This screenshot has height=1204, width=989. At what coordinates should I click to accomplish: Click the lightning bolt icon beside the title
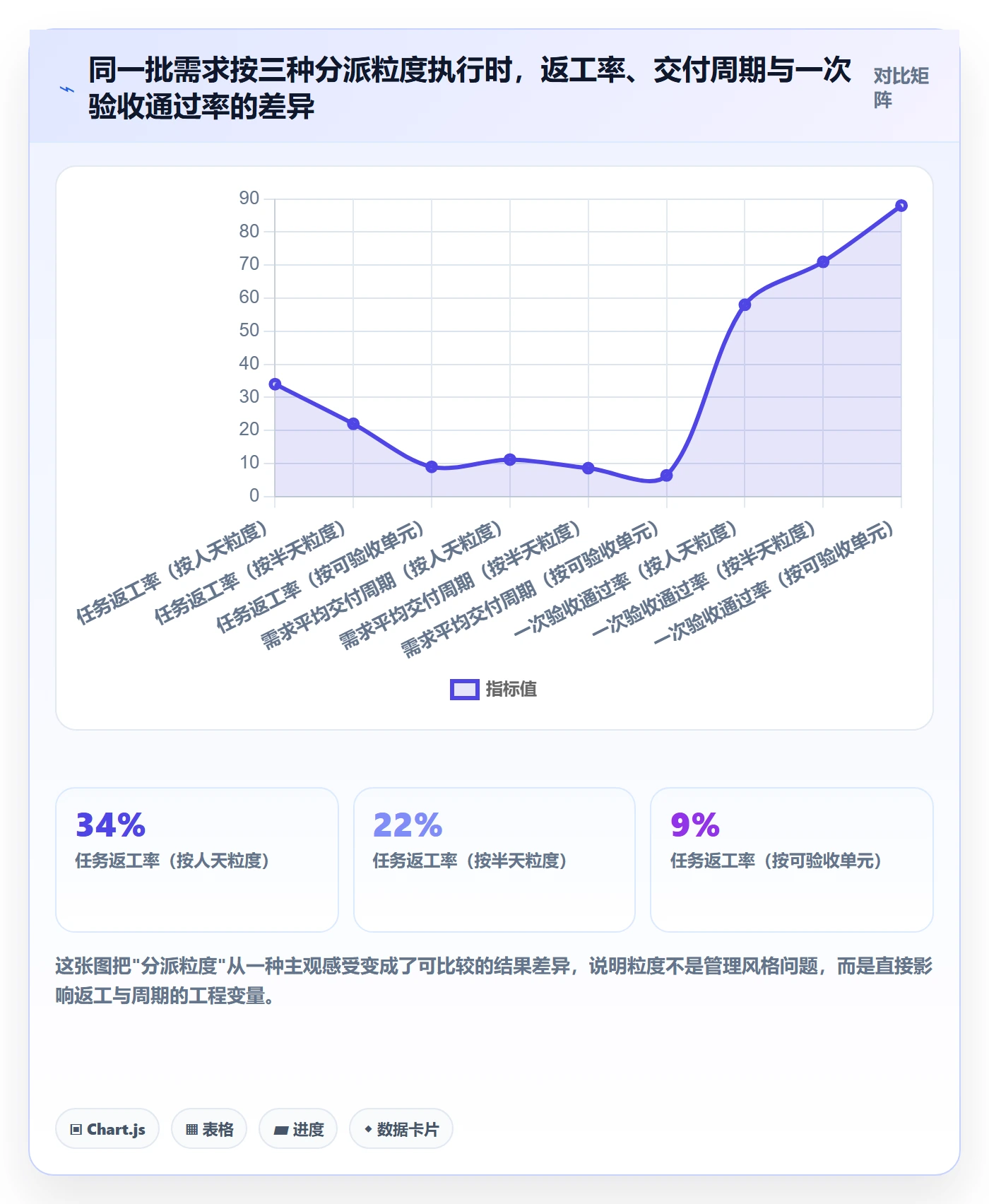(x=67, y=89)
